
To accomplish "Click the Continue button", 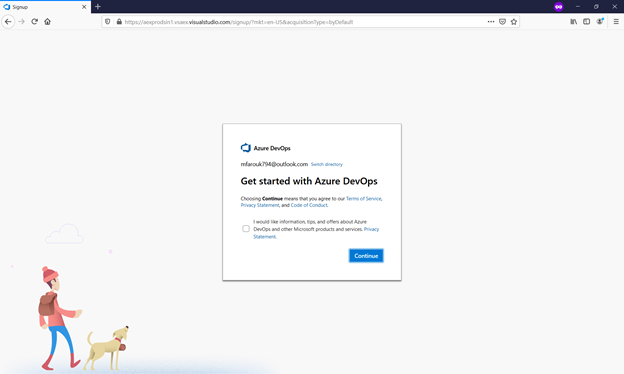I will pos(366,256).
